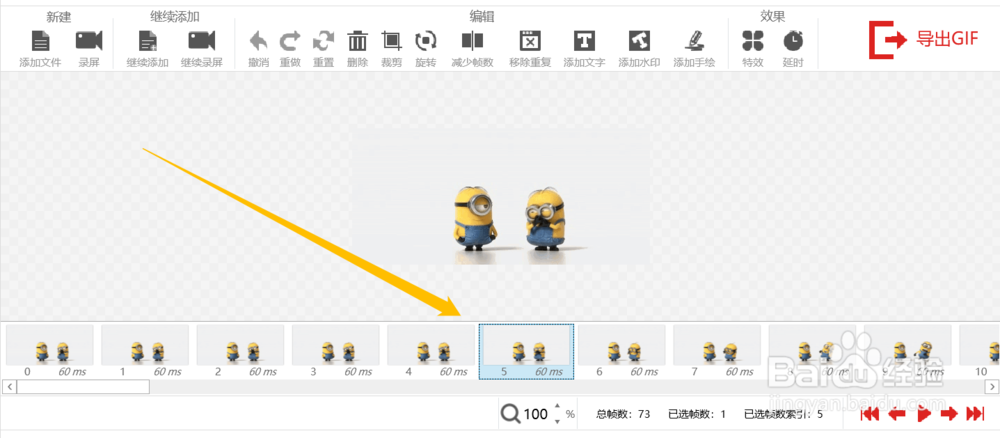1000x438 pixels.
Task: Export with the 导出GIF button
Action: tap(923, 39)
